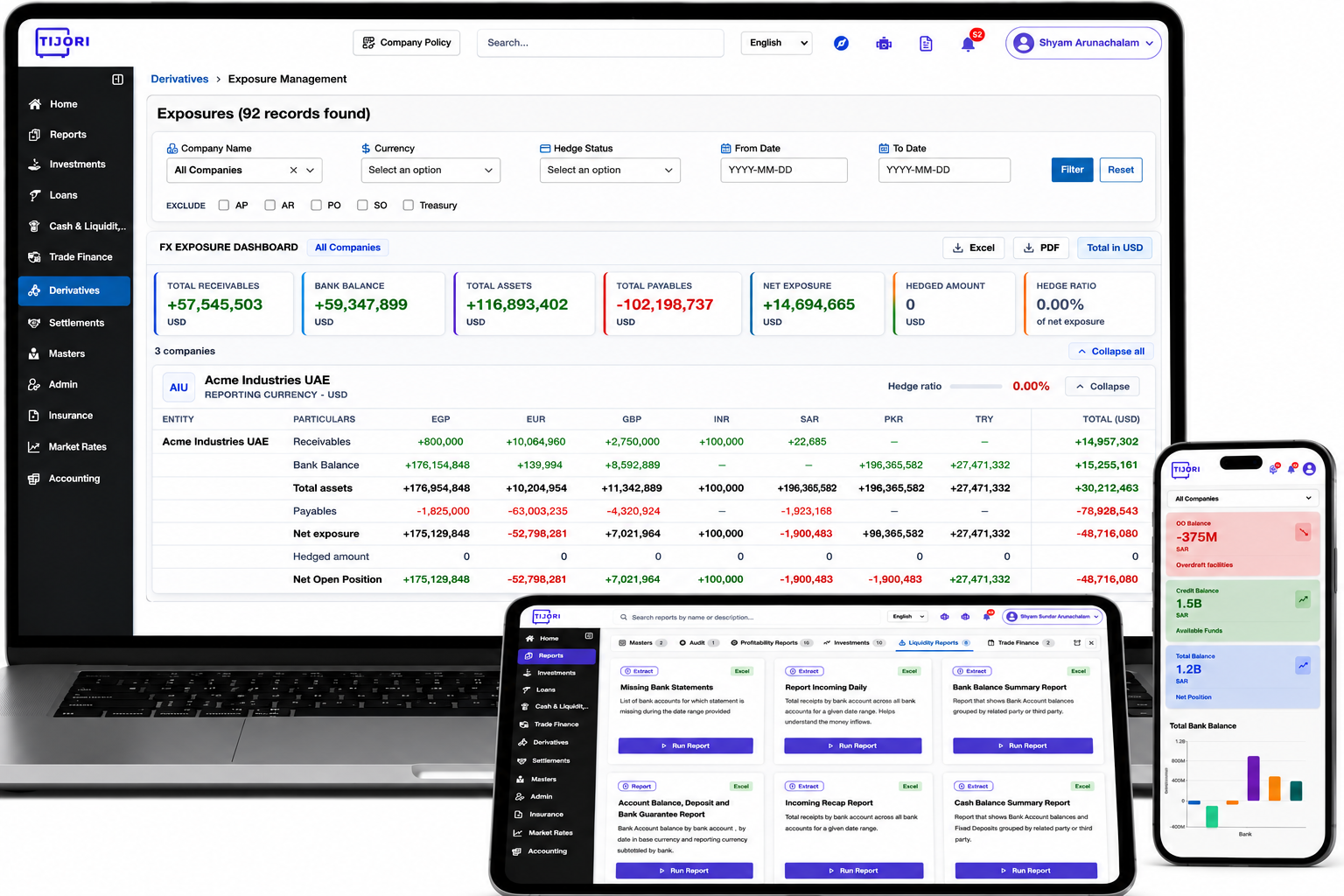Open the robot assistant icon in the laptop header
1344x896 pixels.
pyautogui.click(x=884, y=43)
